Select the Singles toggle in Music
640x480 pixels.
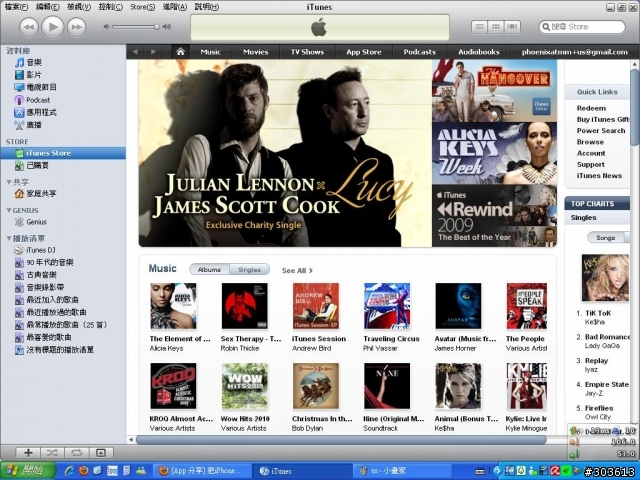[249, 270]
